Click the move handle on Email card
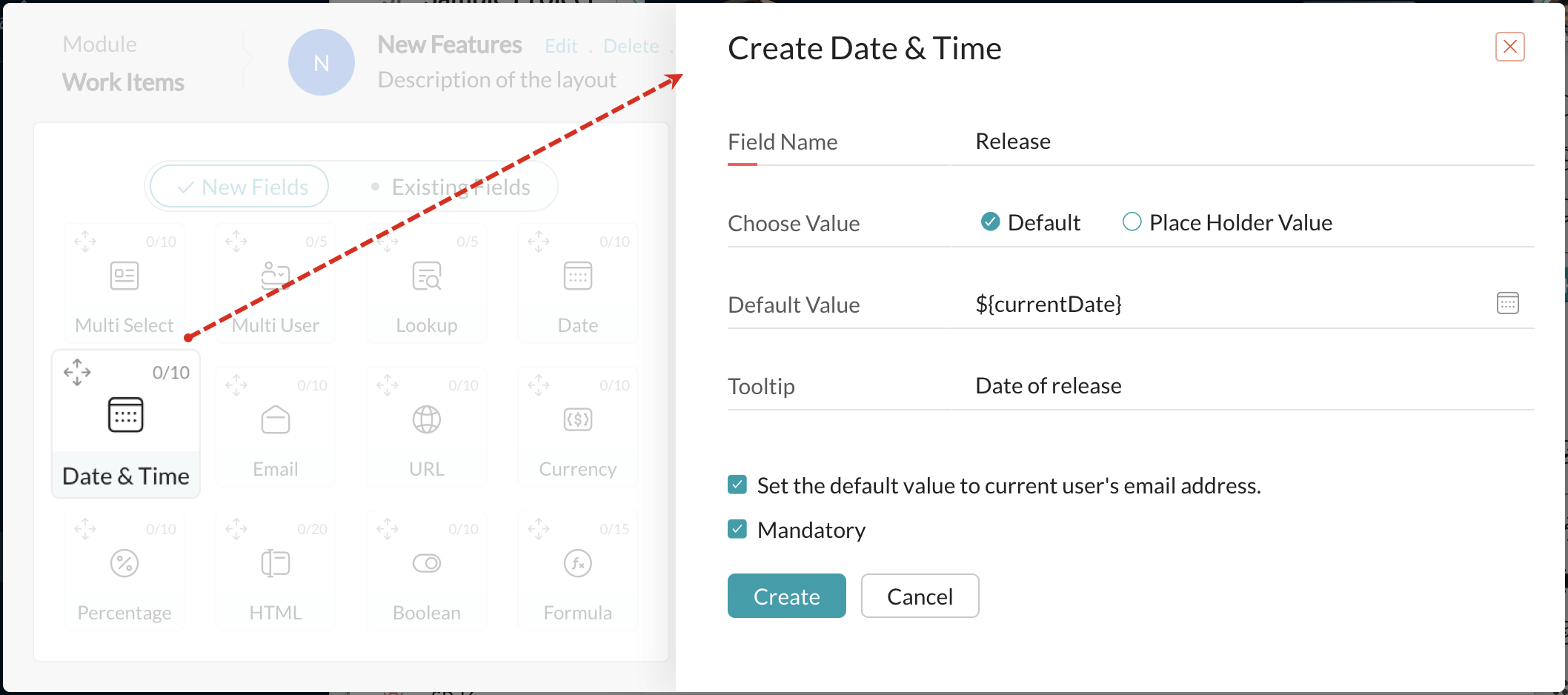Image resolution: width=1568 pixels, height=695 pixels. (236, 385)
